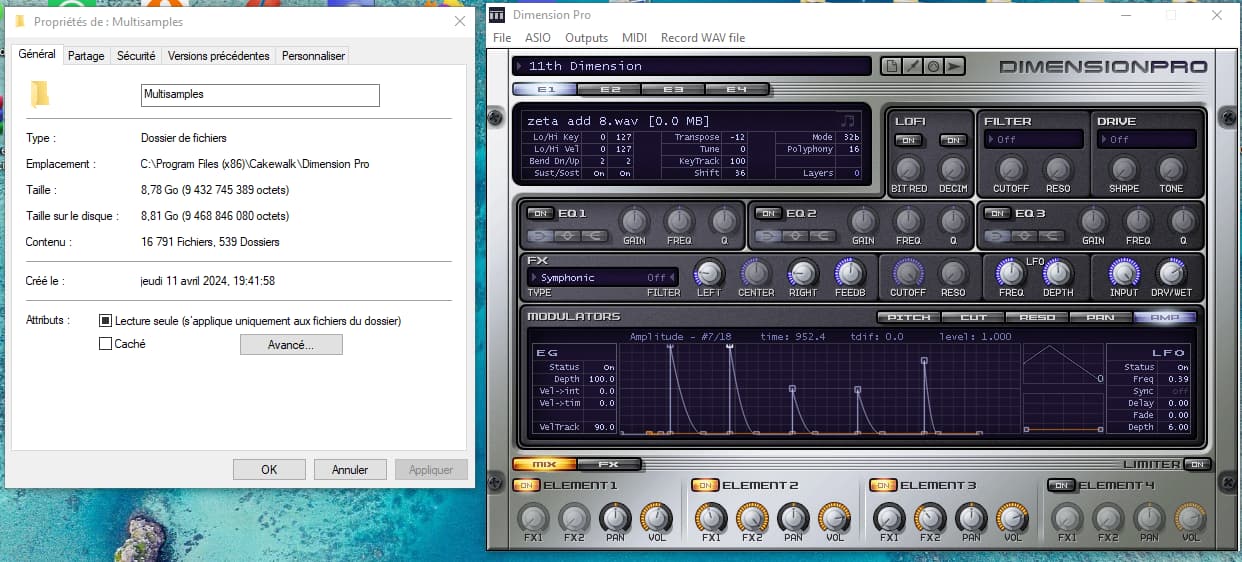This screenshot has height=562, width=1242.
Task: Select EQ 2 low-shelf shape icon
Action: tap(767, 236)
